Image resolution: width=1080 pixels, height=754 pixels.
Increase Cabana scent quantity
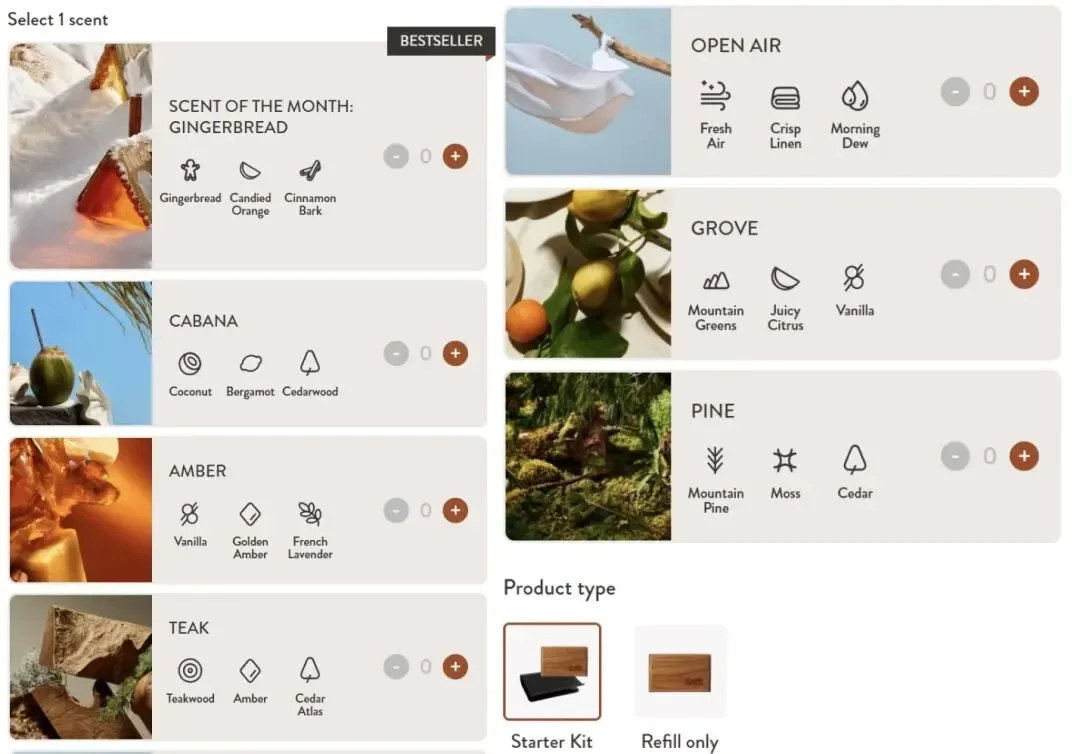click(x=455, y=353)
